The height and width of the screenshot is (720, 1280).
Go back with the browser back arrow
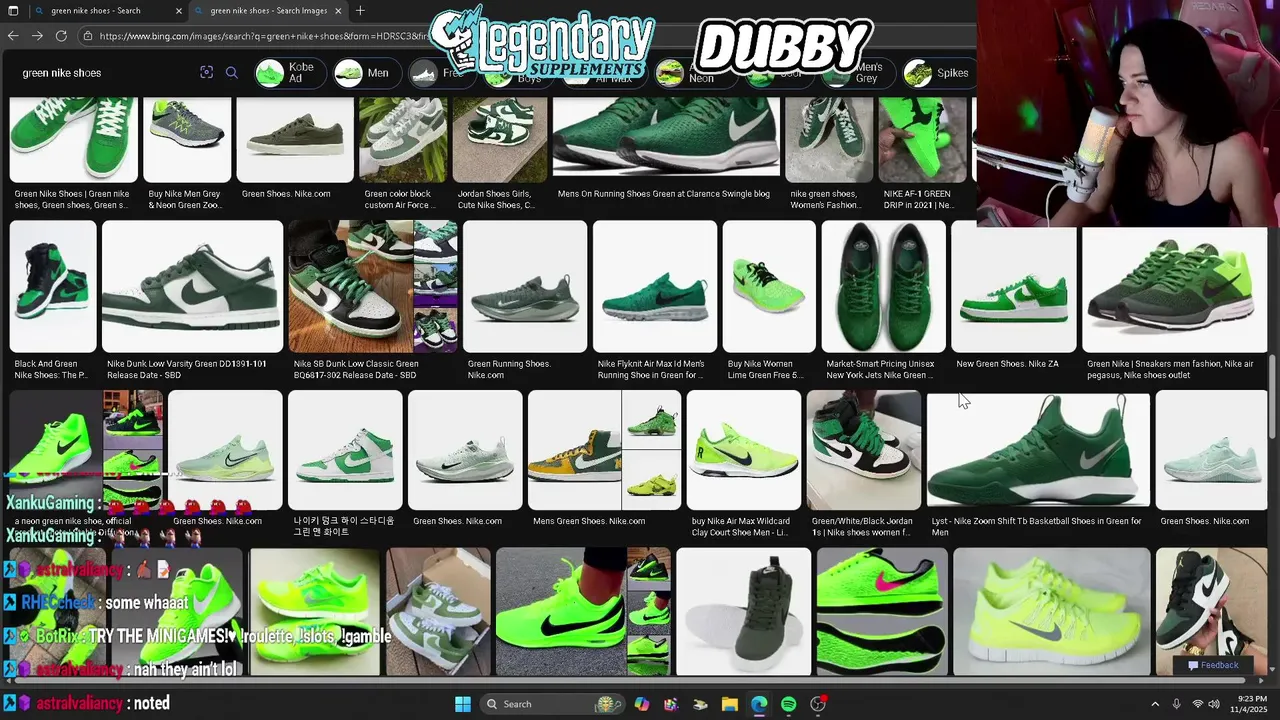tap(13, 36)
